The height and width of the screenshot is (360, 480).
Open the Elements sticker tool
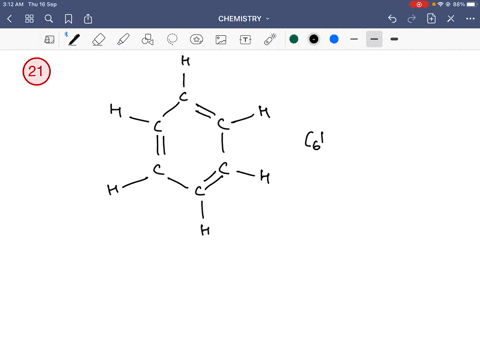click(x=196, y=39)
